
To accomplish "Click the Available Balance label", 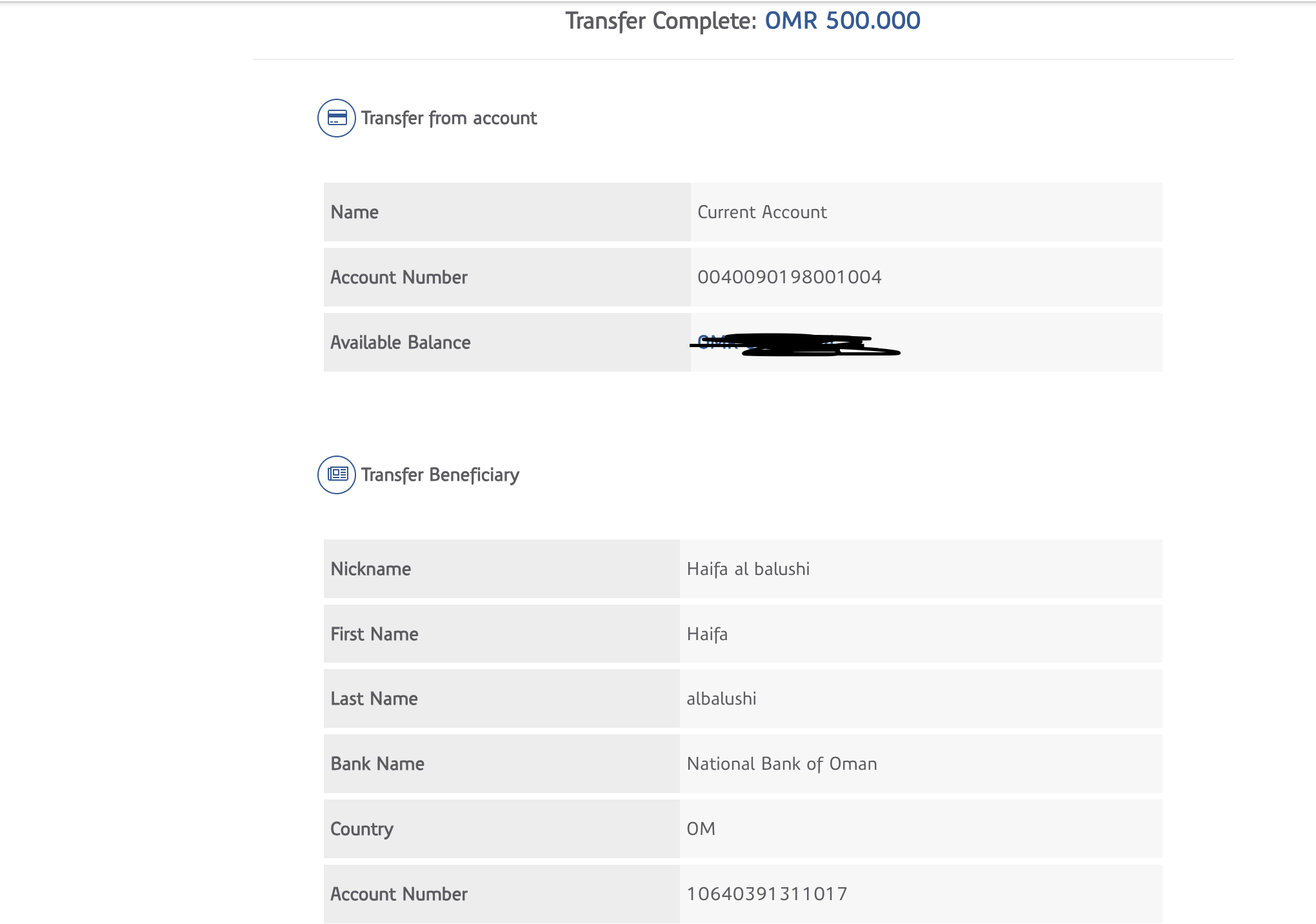I will point(400,343).
